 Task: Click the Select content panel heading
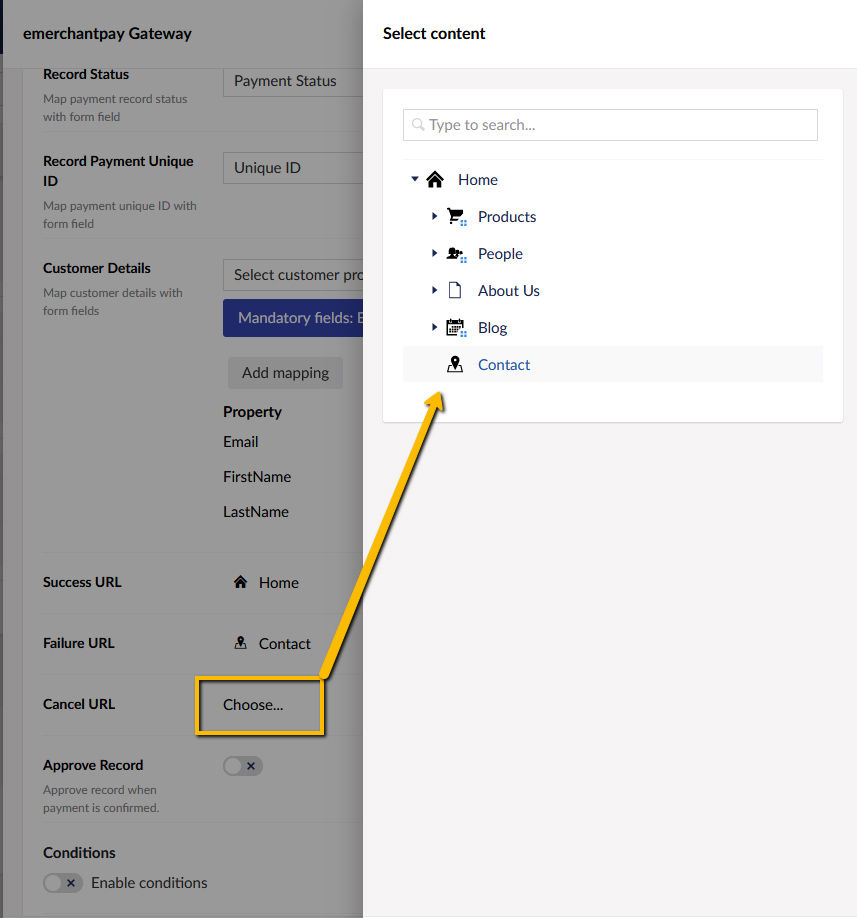click(x=434, y=34)
